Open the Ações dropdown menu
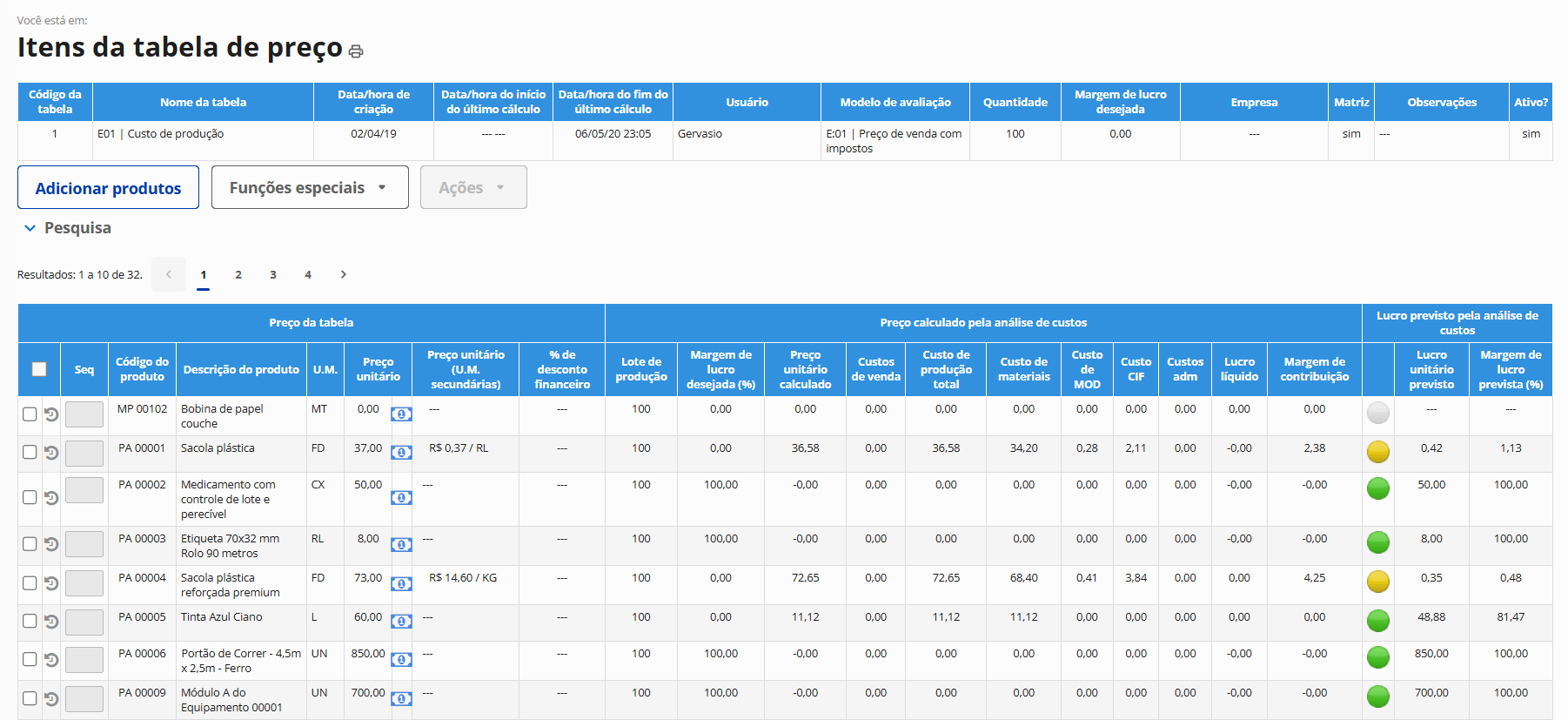 click(472, 187)
